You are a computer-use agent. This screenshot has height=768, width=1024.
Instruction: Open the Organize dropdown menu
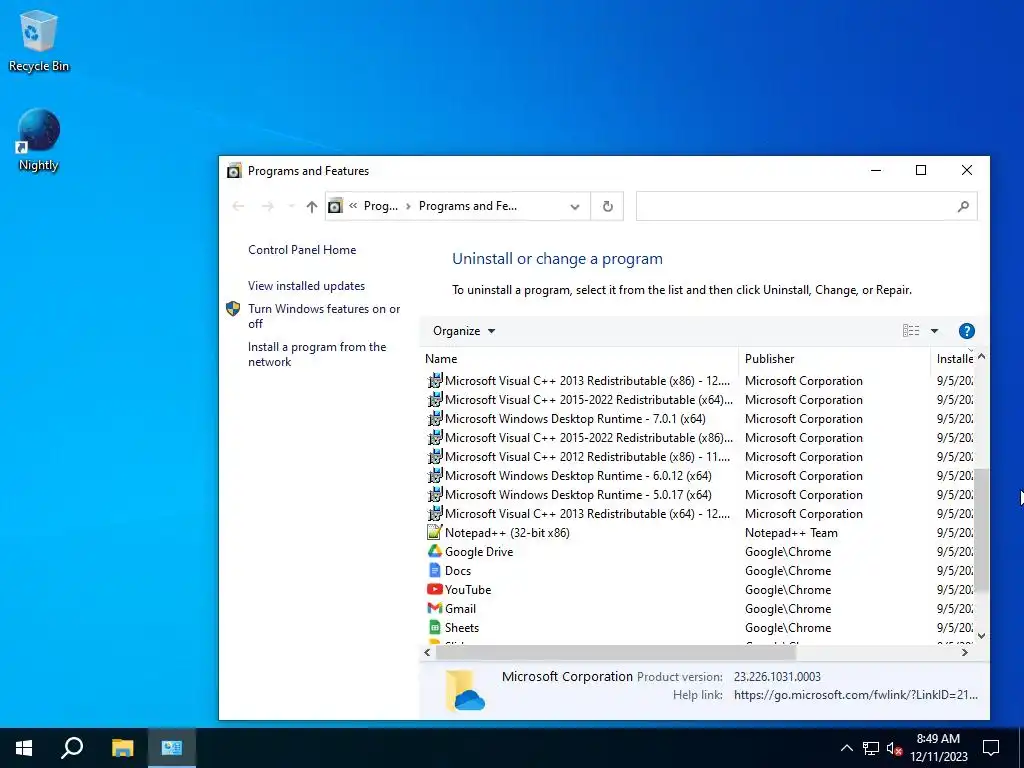(464, 331)
